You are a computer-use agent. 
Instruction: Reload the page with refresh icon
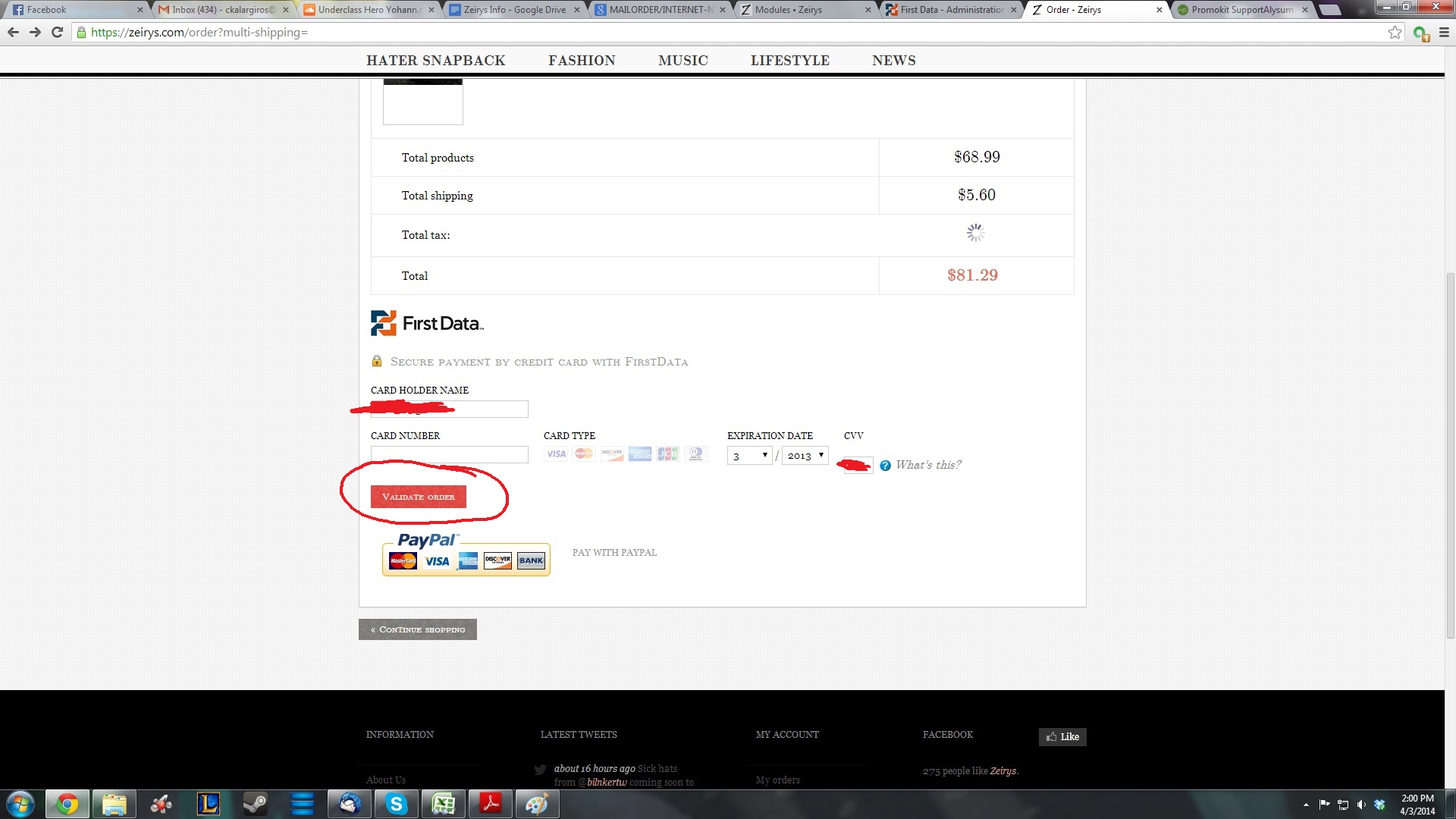(57, 33)
